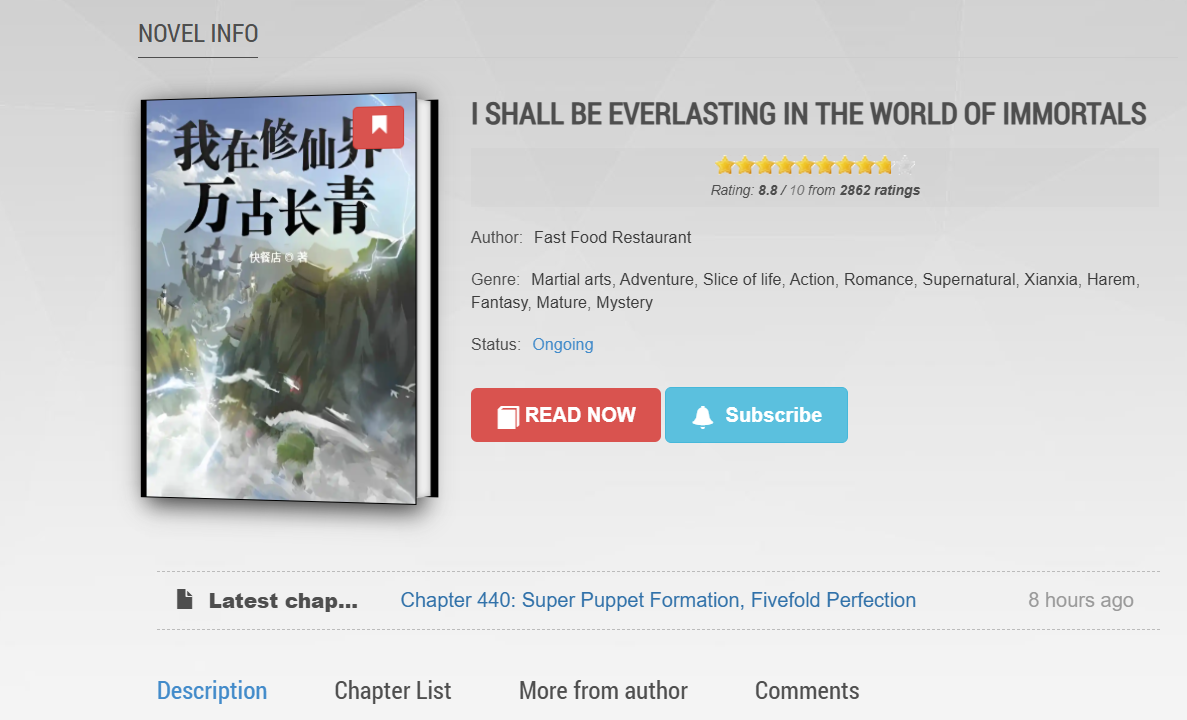Open the Harem genre link
The image size is (1187, 720).
click(x=1111, y=279)
